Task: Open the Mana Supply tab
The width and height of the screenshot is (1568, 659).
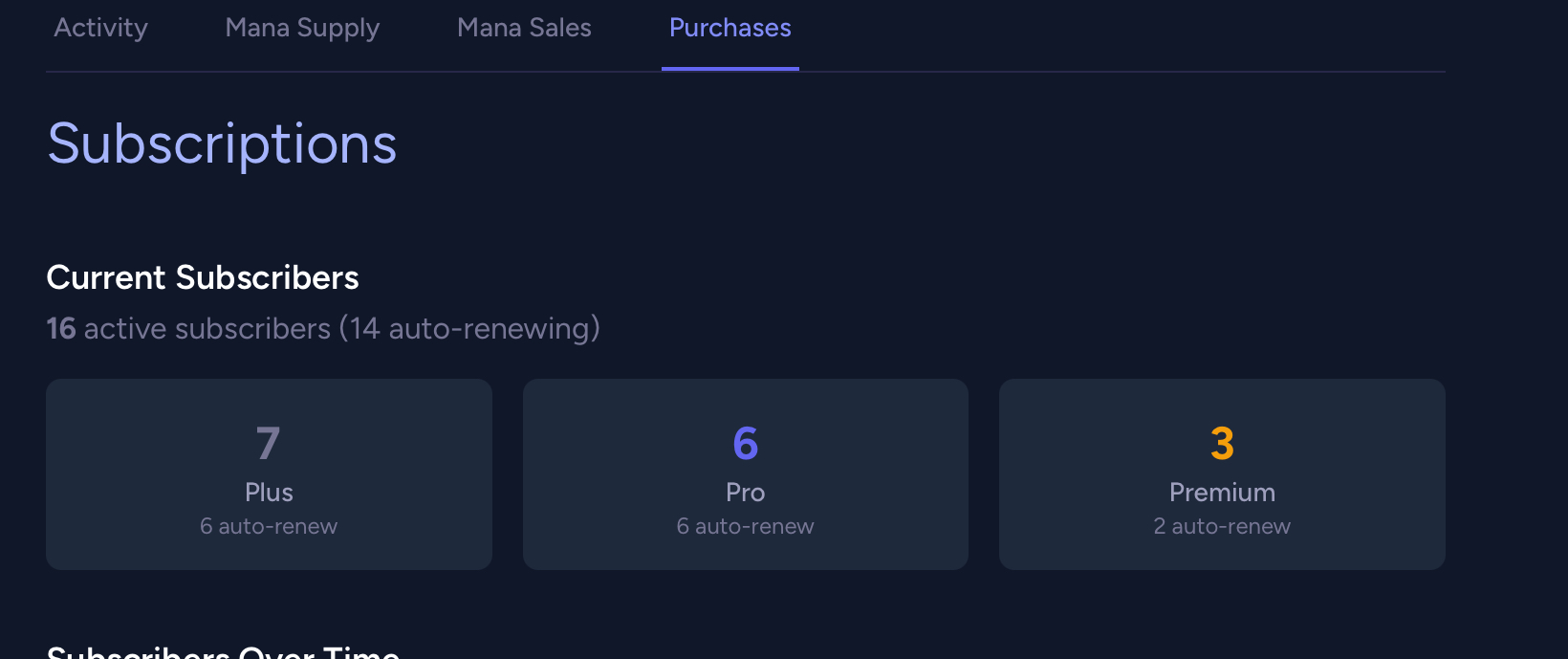Action: [x=302, y=29]
